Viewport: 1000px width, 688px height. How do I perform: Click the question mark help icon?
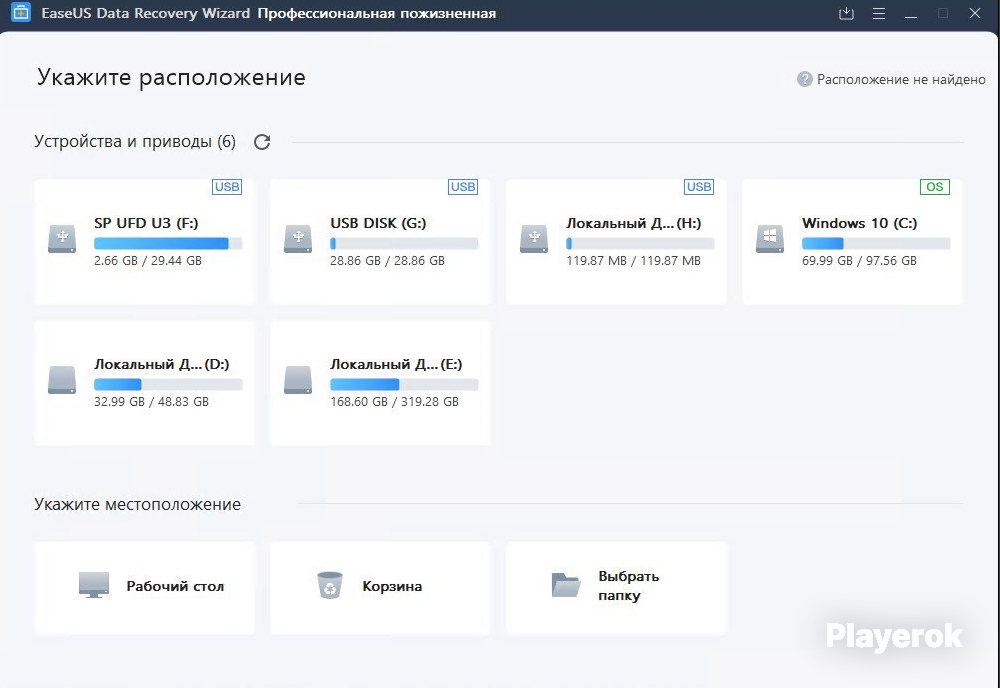[x=805, y=79]
